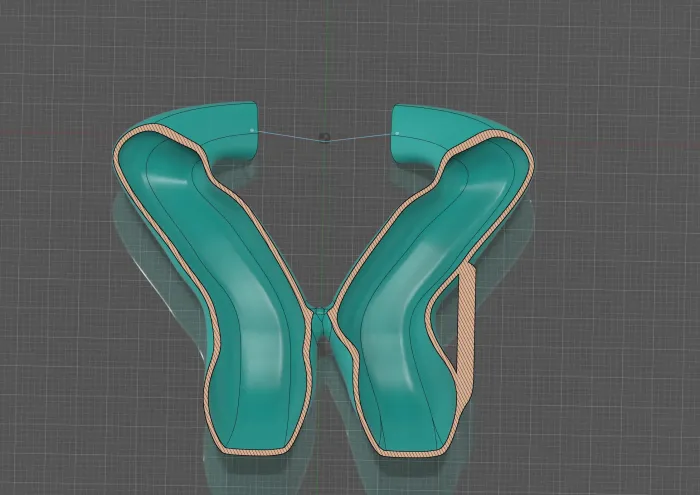700x495 pixels.
Task: Click the sketch line segment left of origin
Action: coord(288,134)
